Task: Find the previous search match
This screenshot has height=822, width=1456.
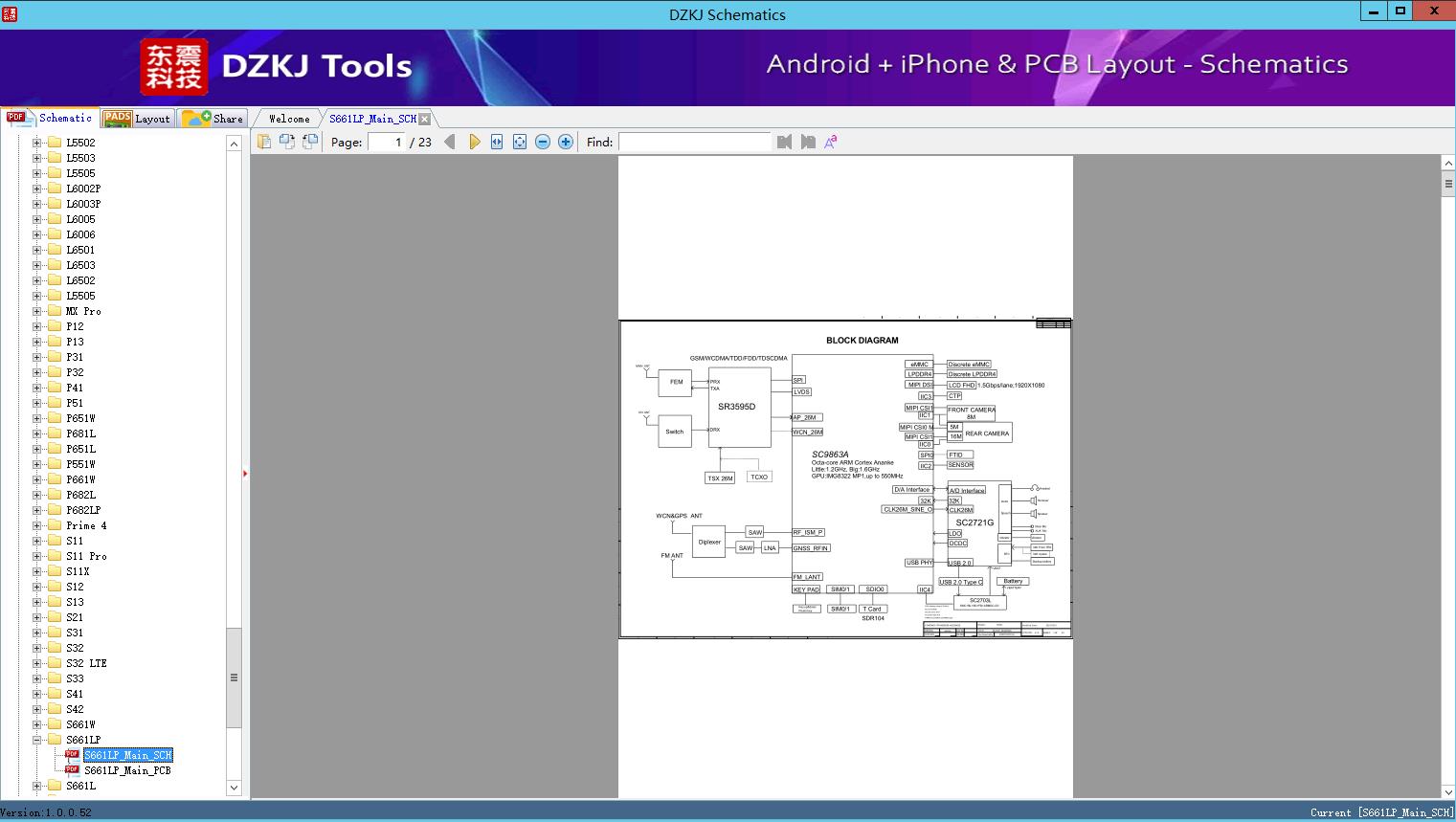Action: [785, 142]
